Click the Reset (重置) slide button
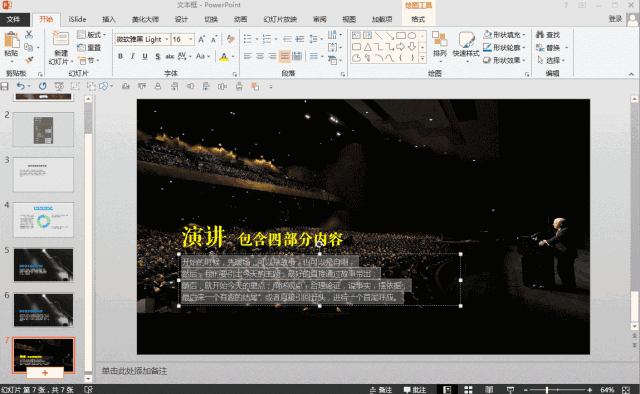Viewport: 640px width, 394px height. [x=89, y=48]
